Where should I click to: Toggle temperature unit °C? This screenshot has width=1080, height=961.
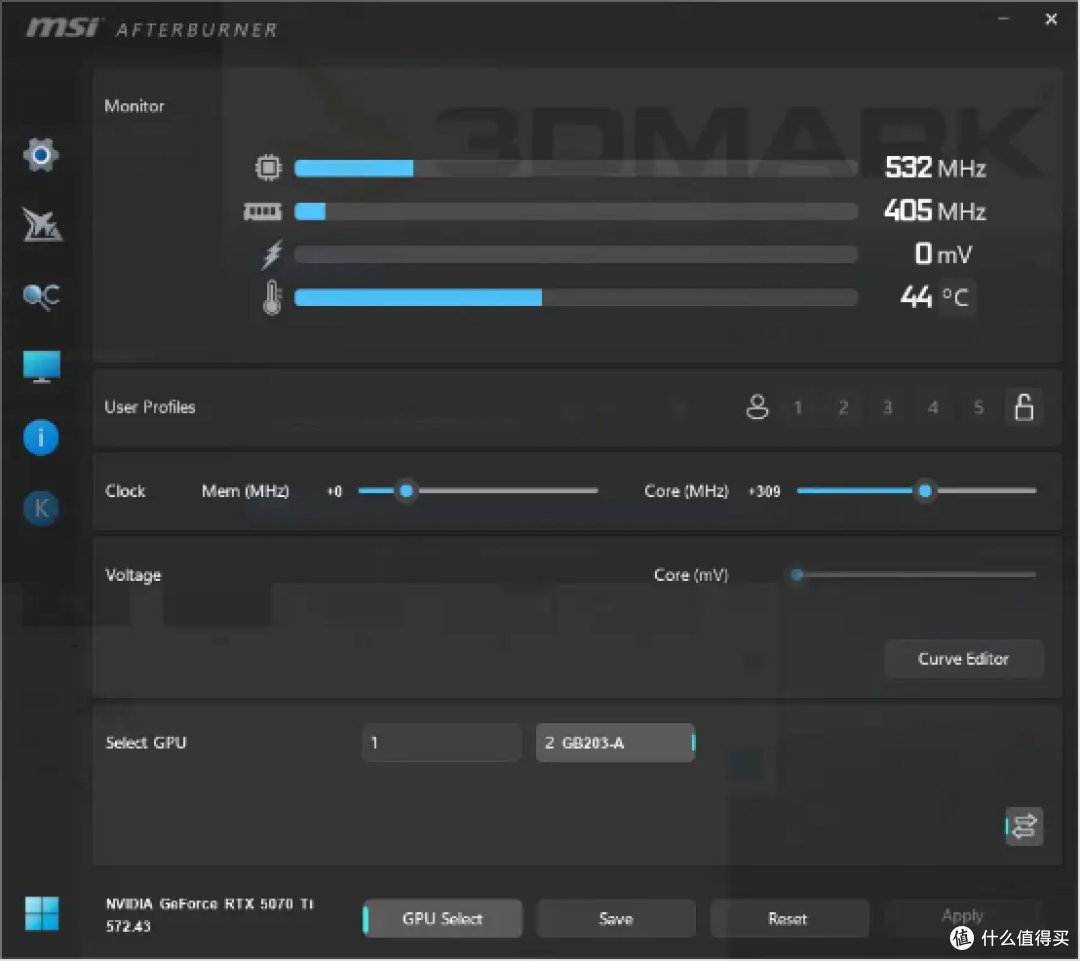click(956, 298)
